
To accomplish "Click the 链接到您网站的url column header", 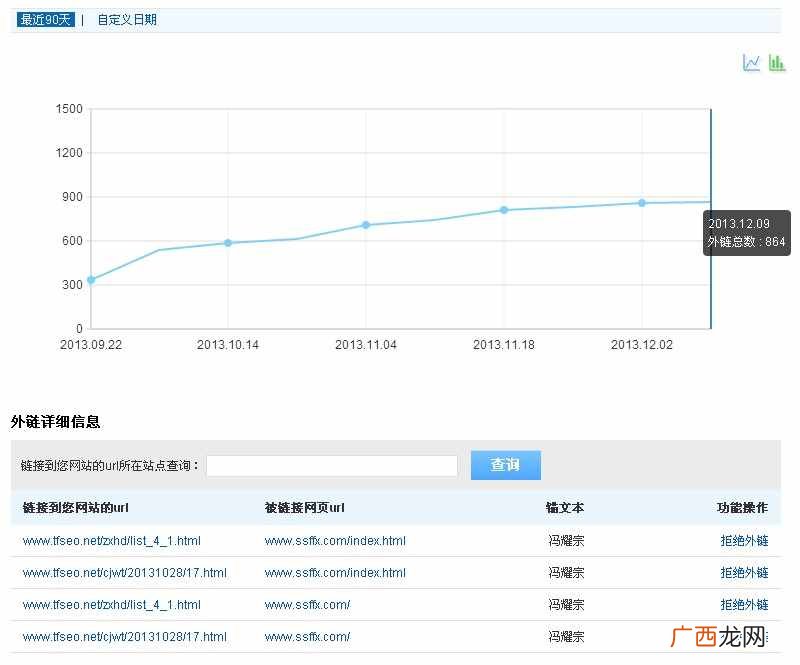I will tap(76, 508).
